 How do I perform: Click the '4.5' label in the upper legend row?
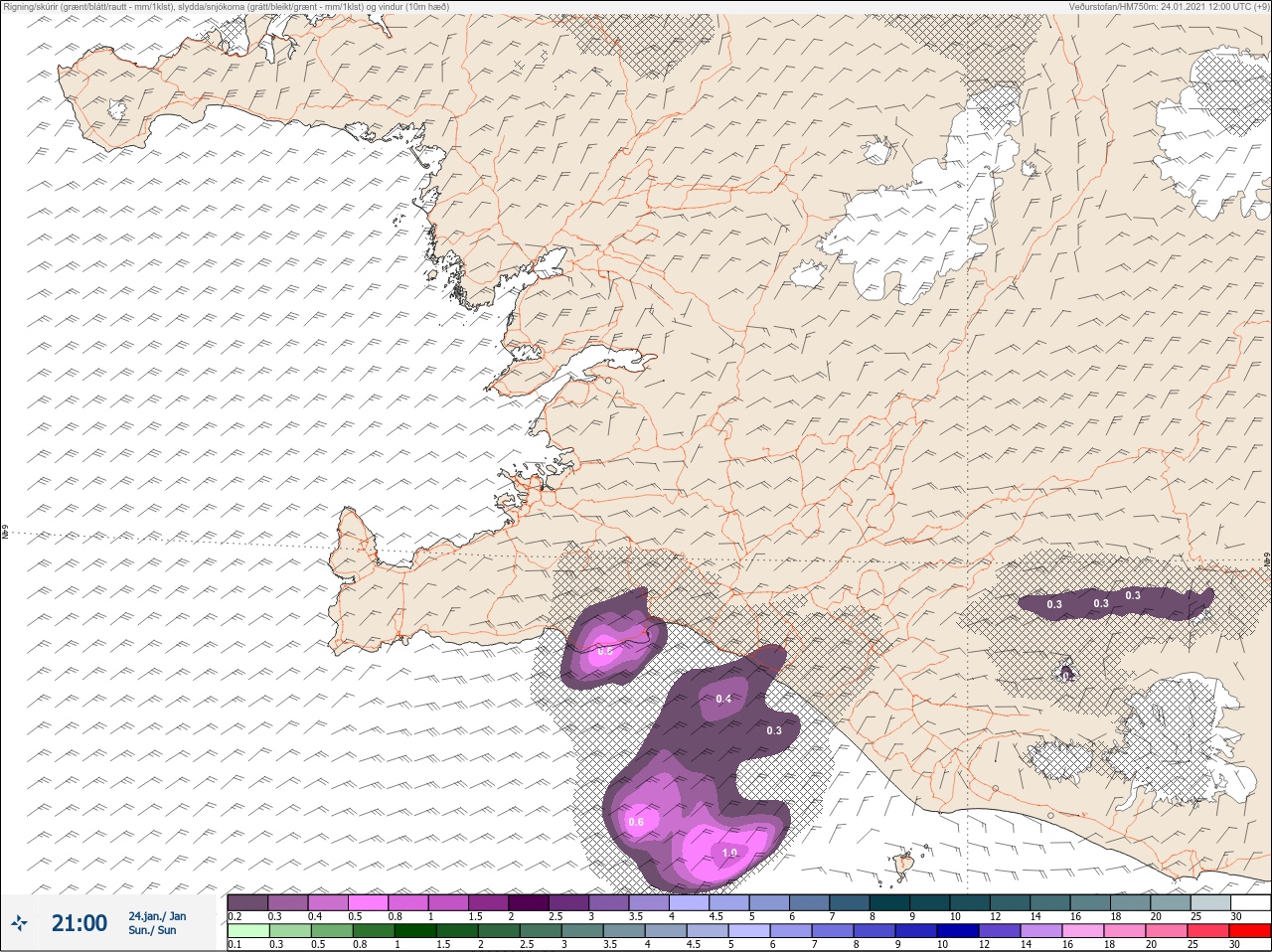715,916
